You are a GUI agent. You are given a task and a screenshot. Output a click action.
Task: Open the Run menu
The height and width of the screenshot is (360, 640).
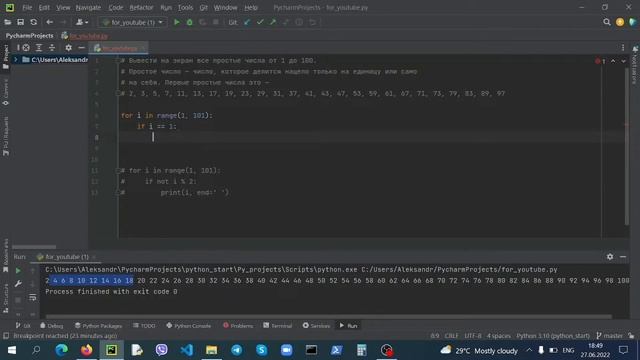point(166,7)
